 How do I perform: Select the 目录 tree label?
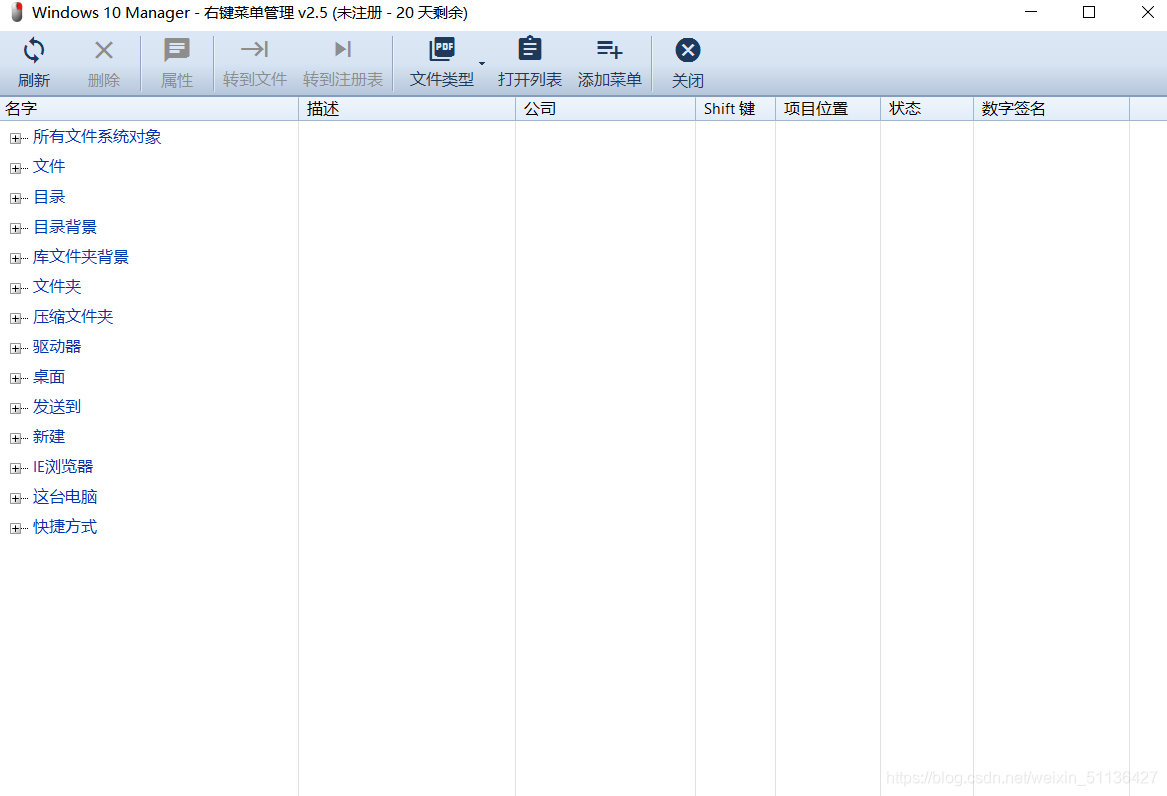(x=49, y=197)
